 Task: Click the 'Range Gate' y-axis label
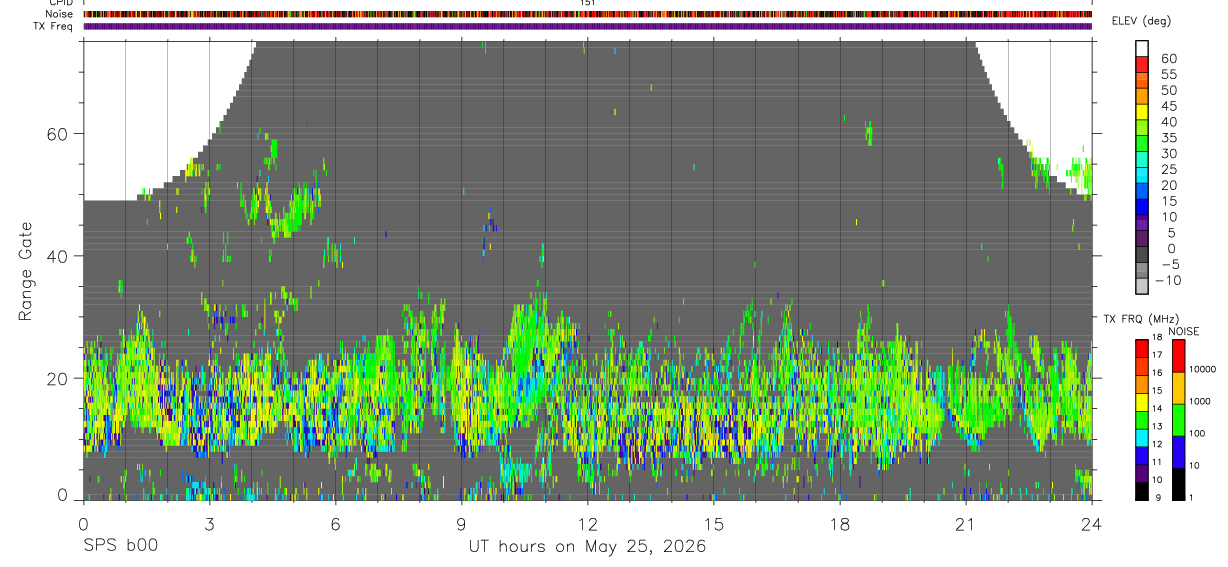[27, 271]
